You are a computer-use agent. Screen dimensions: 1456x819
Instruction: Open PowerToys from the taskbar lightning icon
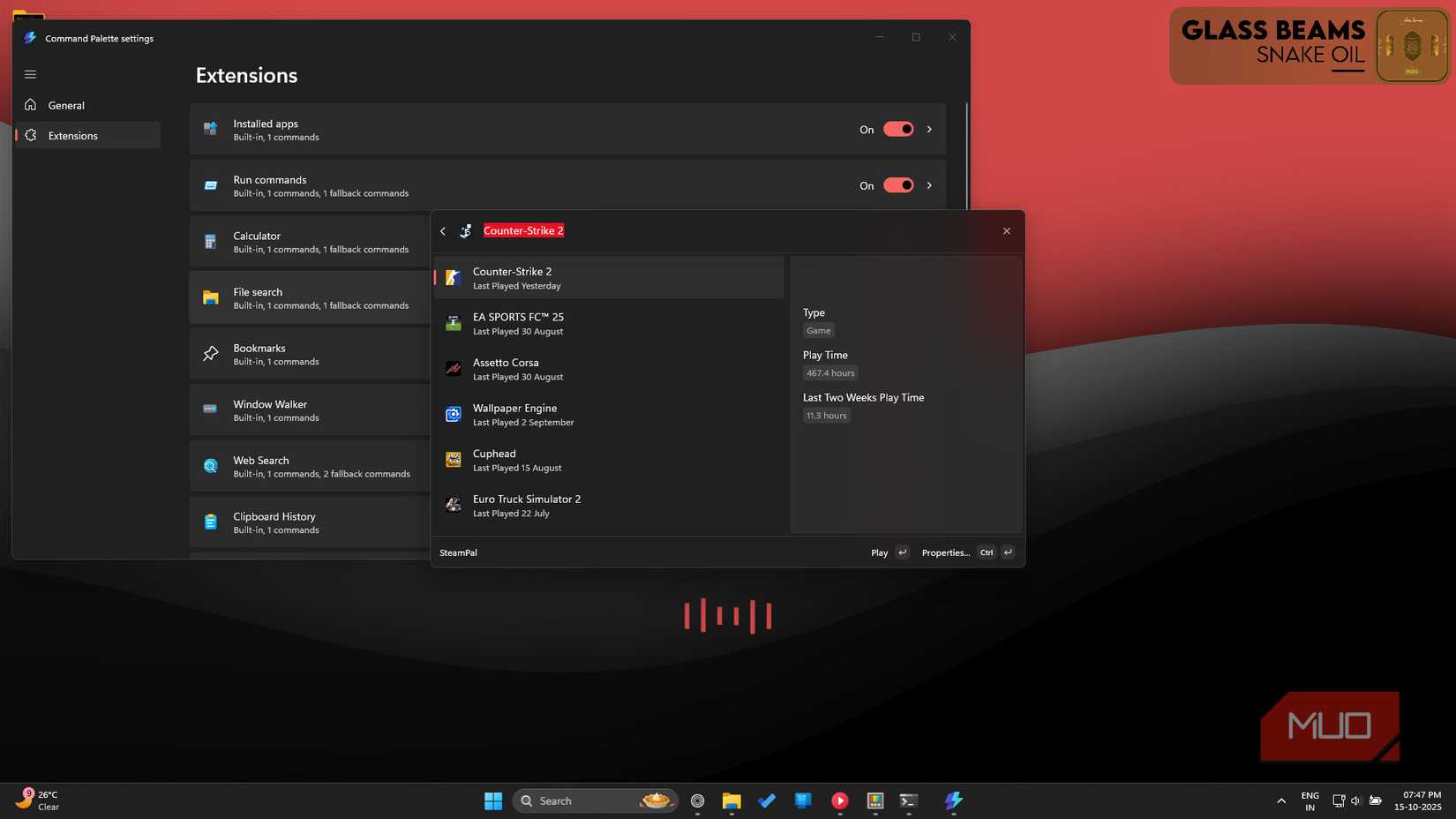pyautogui.click(x=953, y=800)
